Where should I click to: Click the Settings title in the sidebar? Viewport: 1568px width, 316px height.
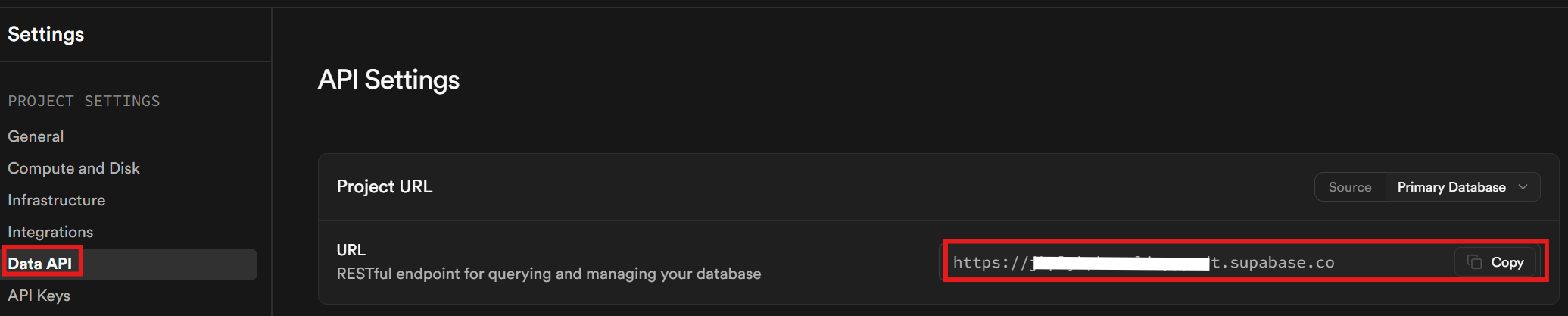pos(45,34)
